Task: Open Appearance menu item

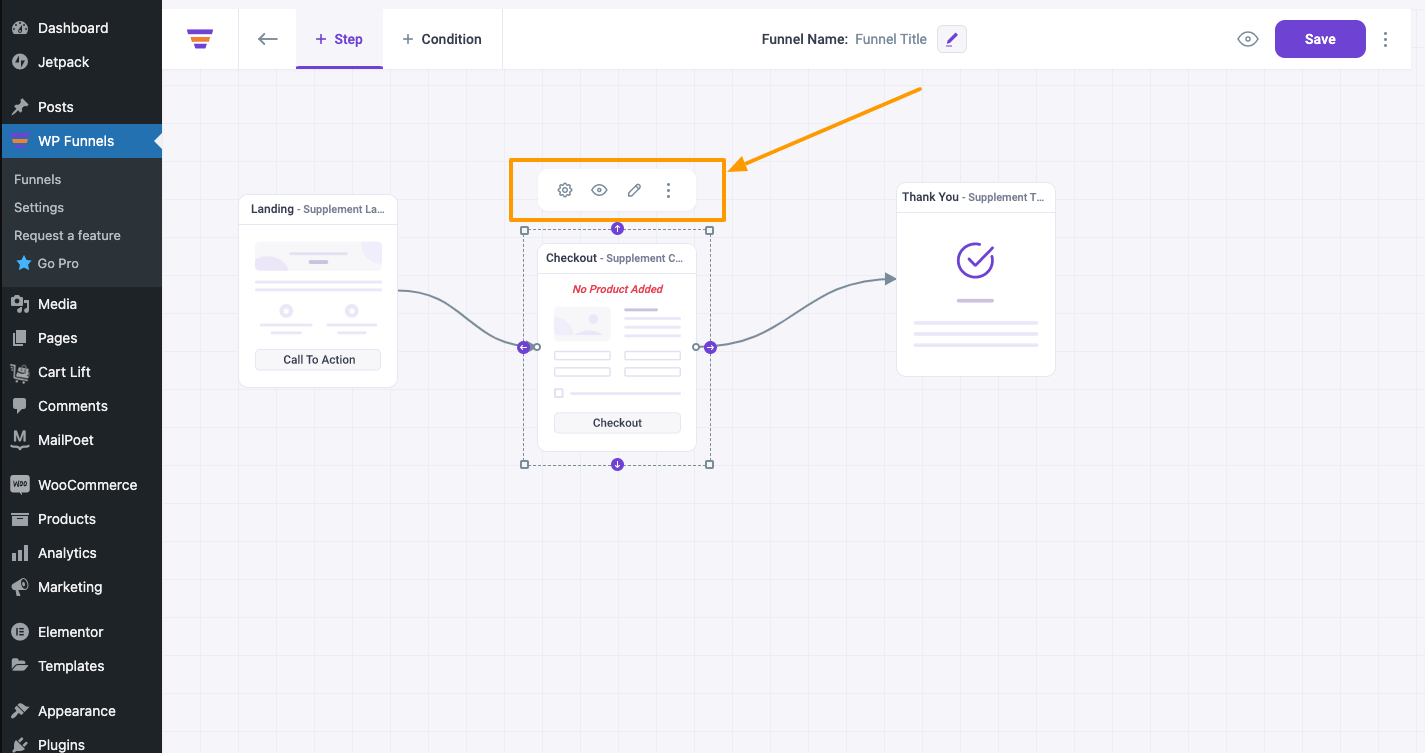Action: click(81, 711)
